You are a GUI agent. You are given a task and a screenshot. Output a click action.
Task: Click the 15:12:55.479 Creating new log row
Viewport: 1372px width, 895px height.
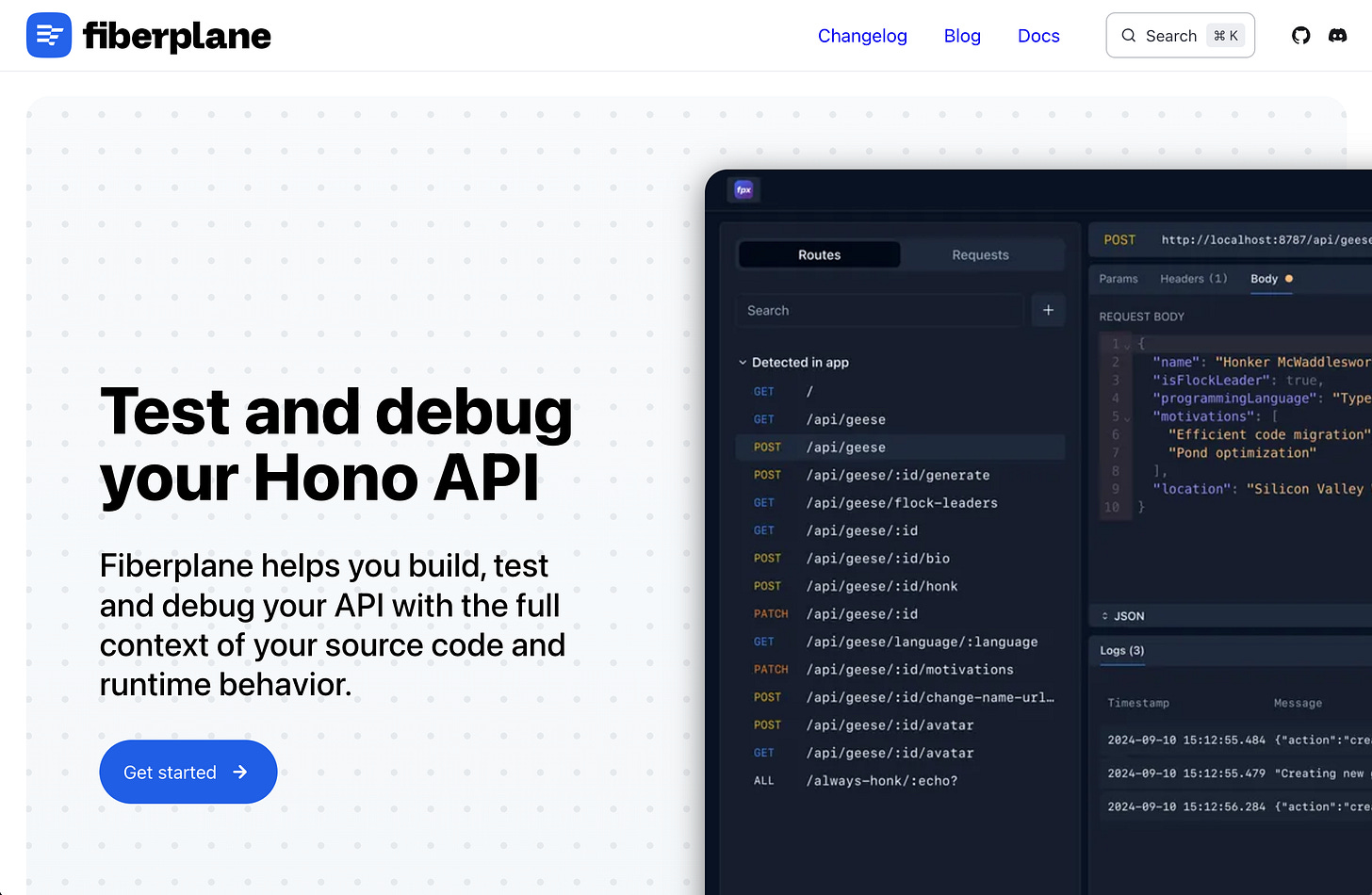point(1236,773)
